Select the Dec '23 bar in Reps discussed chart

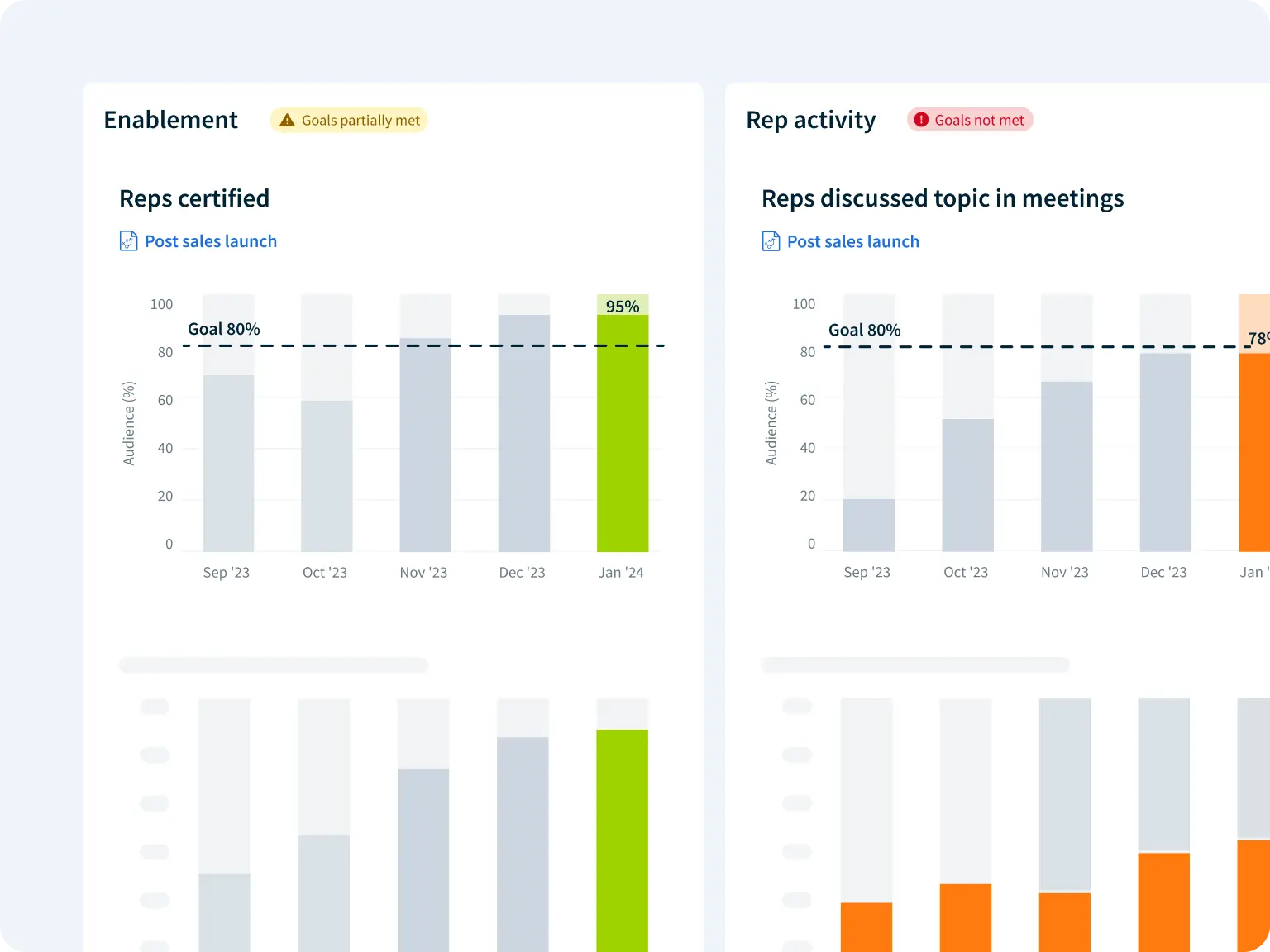(1166, 452)
